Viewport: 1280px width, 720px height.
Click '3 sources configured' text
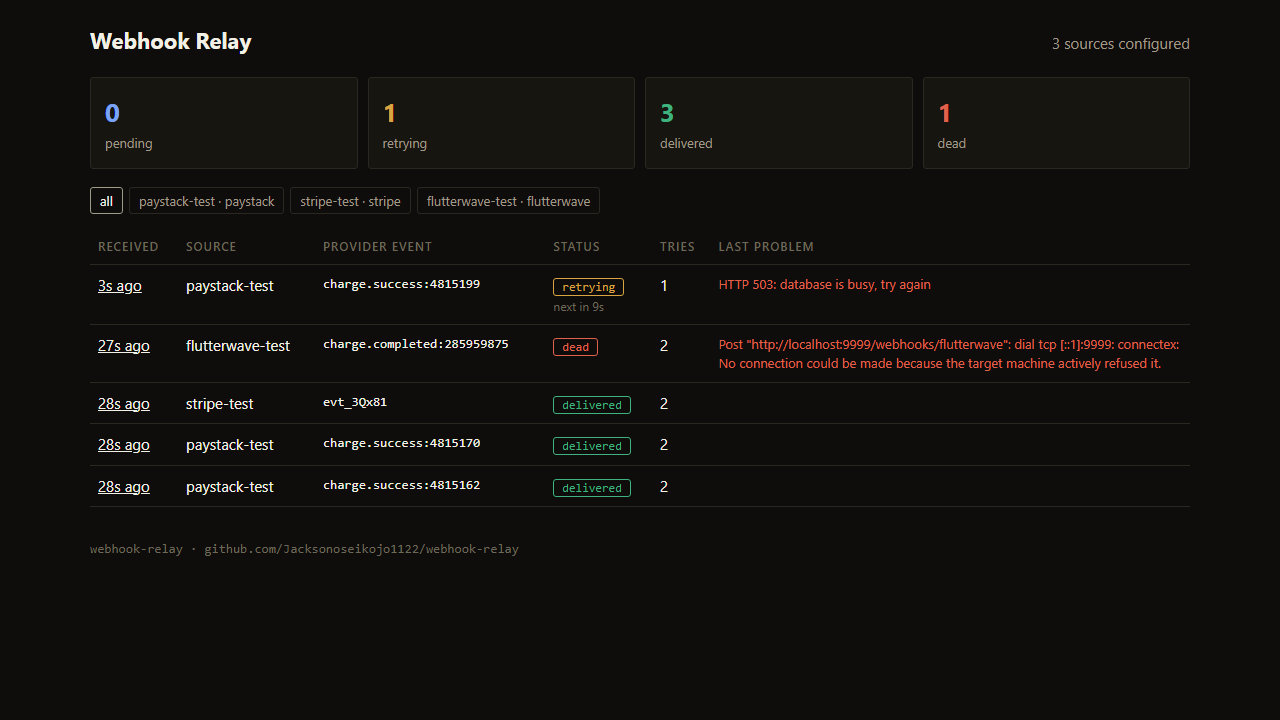1121,44
